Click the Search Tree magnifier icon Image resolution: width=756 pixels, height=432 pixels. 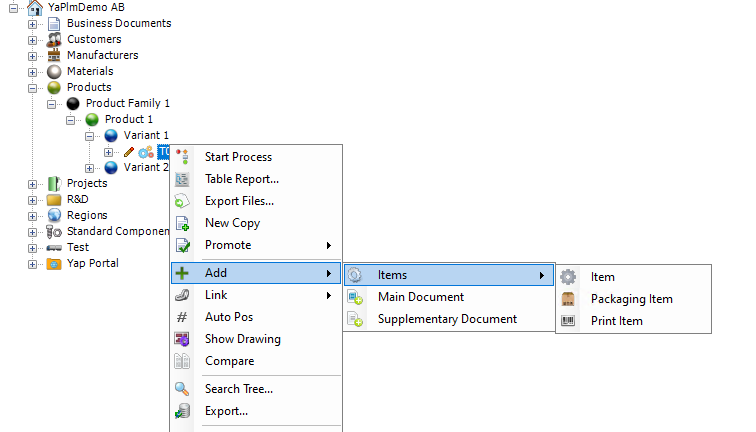(182, 389)
